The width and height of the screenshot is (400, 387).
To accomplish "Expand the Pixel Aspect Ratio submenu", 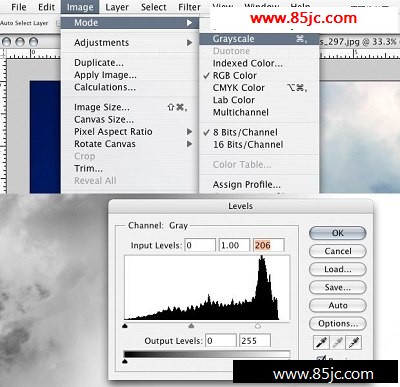I will [x=130, y=132].
